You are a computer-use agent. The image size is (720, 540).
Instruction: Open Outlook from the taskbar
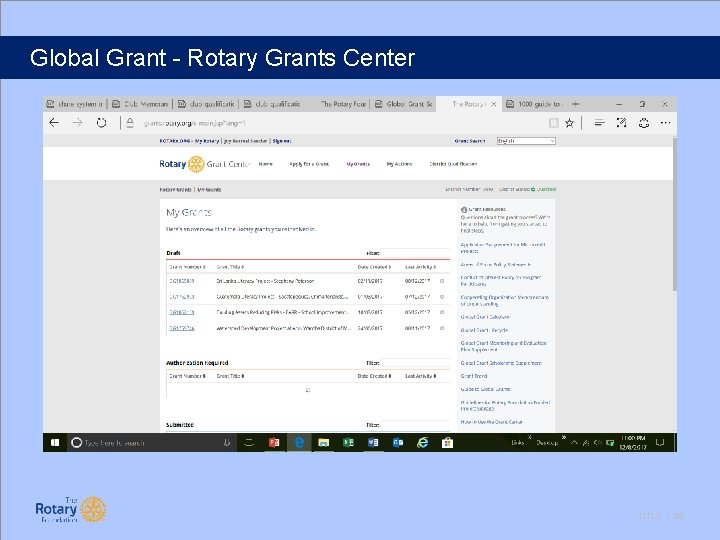(398, 443)
